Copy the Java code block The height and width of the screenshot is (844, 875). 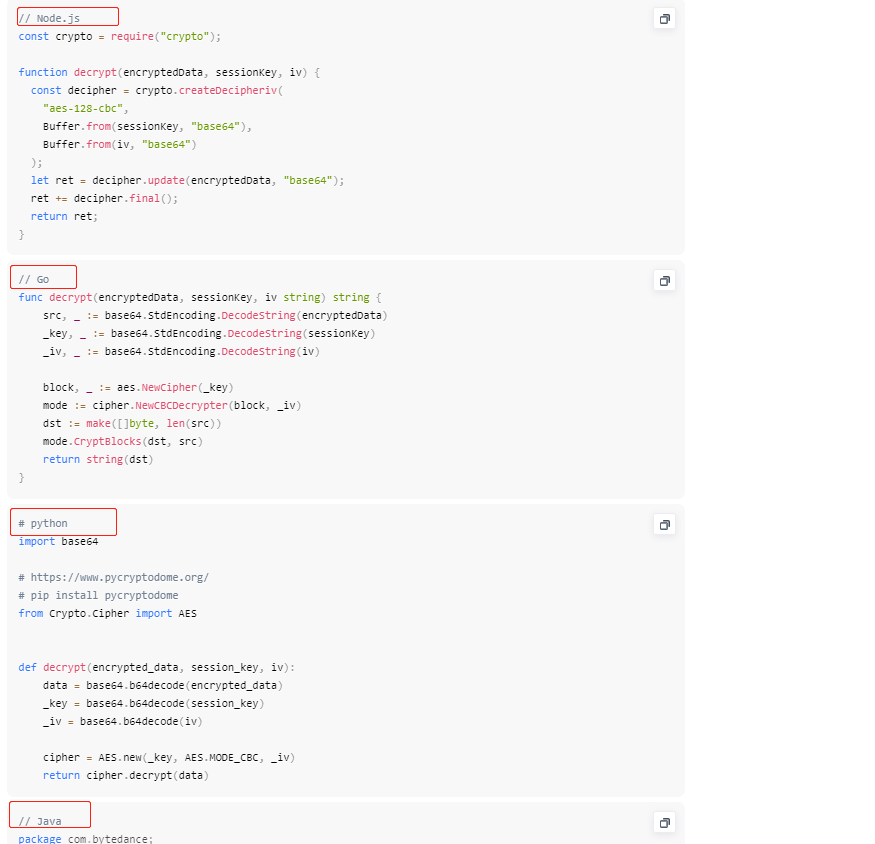[664, 822]
